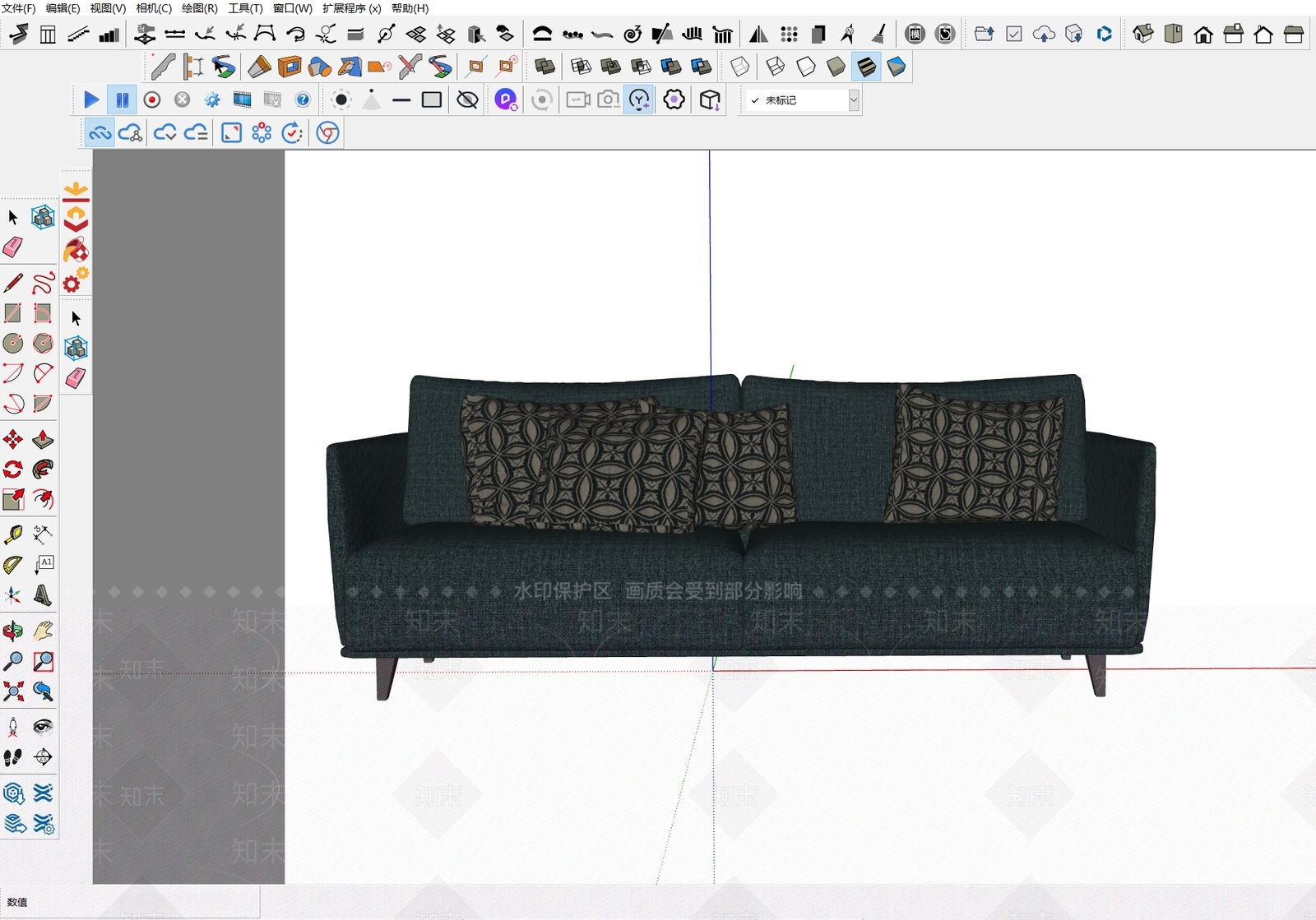Select the Look Around eye tool
This screenshot has height=920, width=1316.
coord(44,727)
